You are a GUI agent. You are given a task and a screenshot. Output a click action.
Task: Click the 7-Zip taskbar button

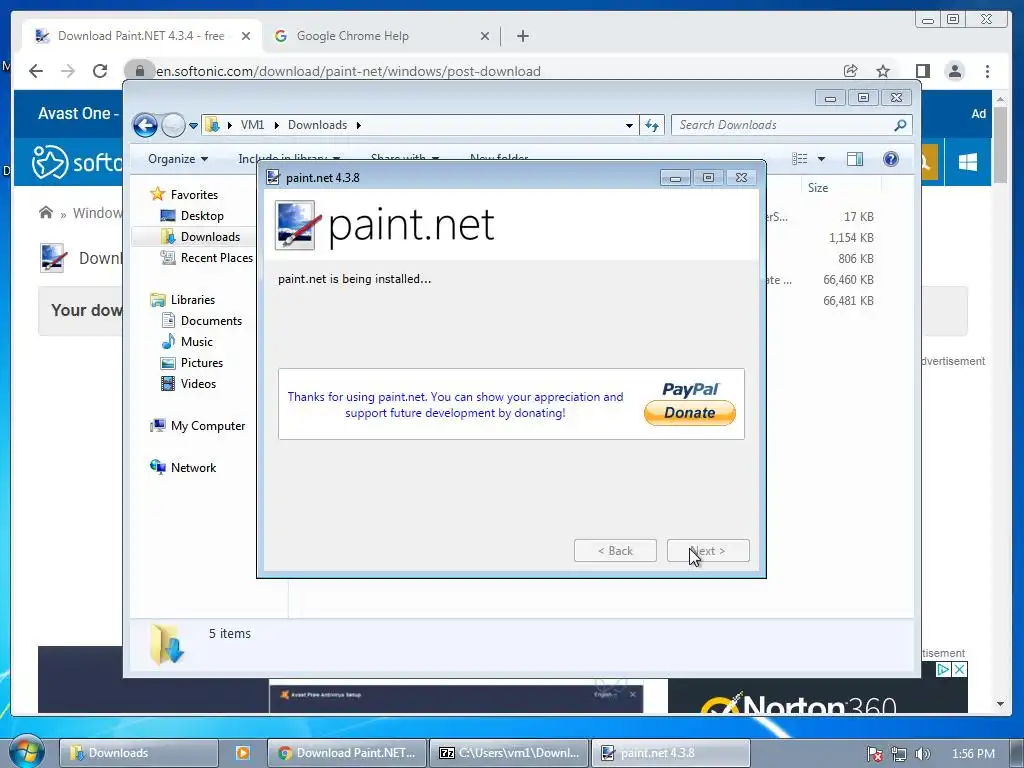tap(509, 753)
